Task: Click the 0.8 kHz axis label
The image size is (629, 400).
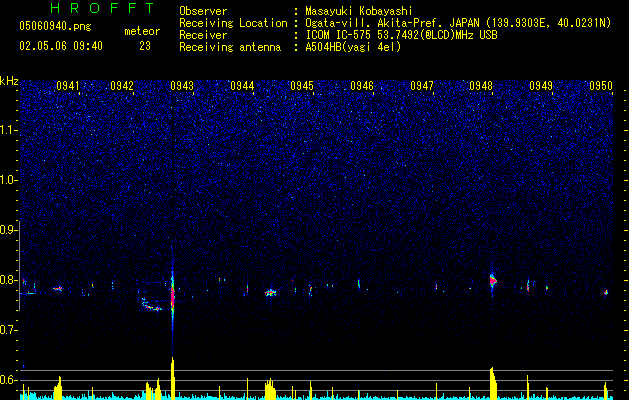Action: (8, 280)
